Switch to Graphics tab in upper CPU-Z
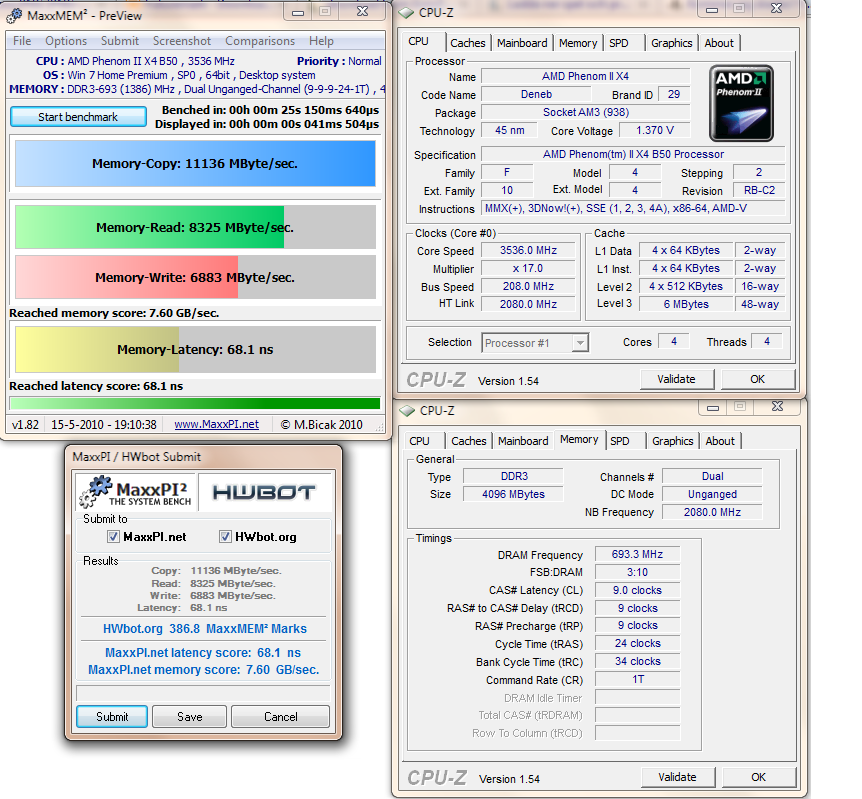The height and width of the screenshot is (799, 862). coord(671,43)
